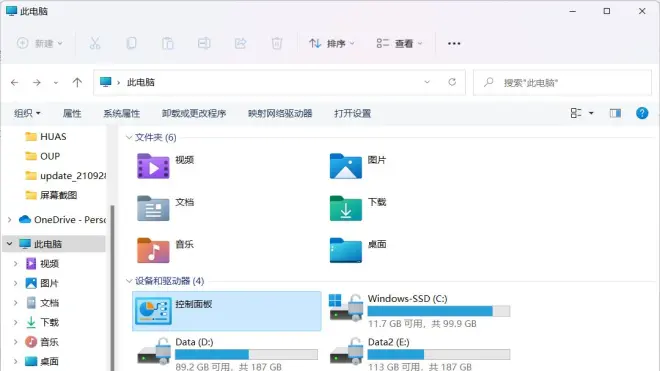This screenshot has height=371, width=660.
Task: Select 此电脑 in navigation tree
Action: coord(54,243)
